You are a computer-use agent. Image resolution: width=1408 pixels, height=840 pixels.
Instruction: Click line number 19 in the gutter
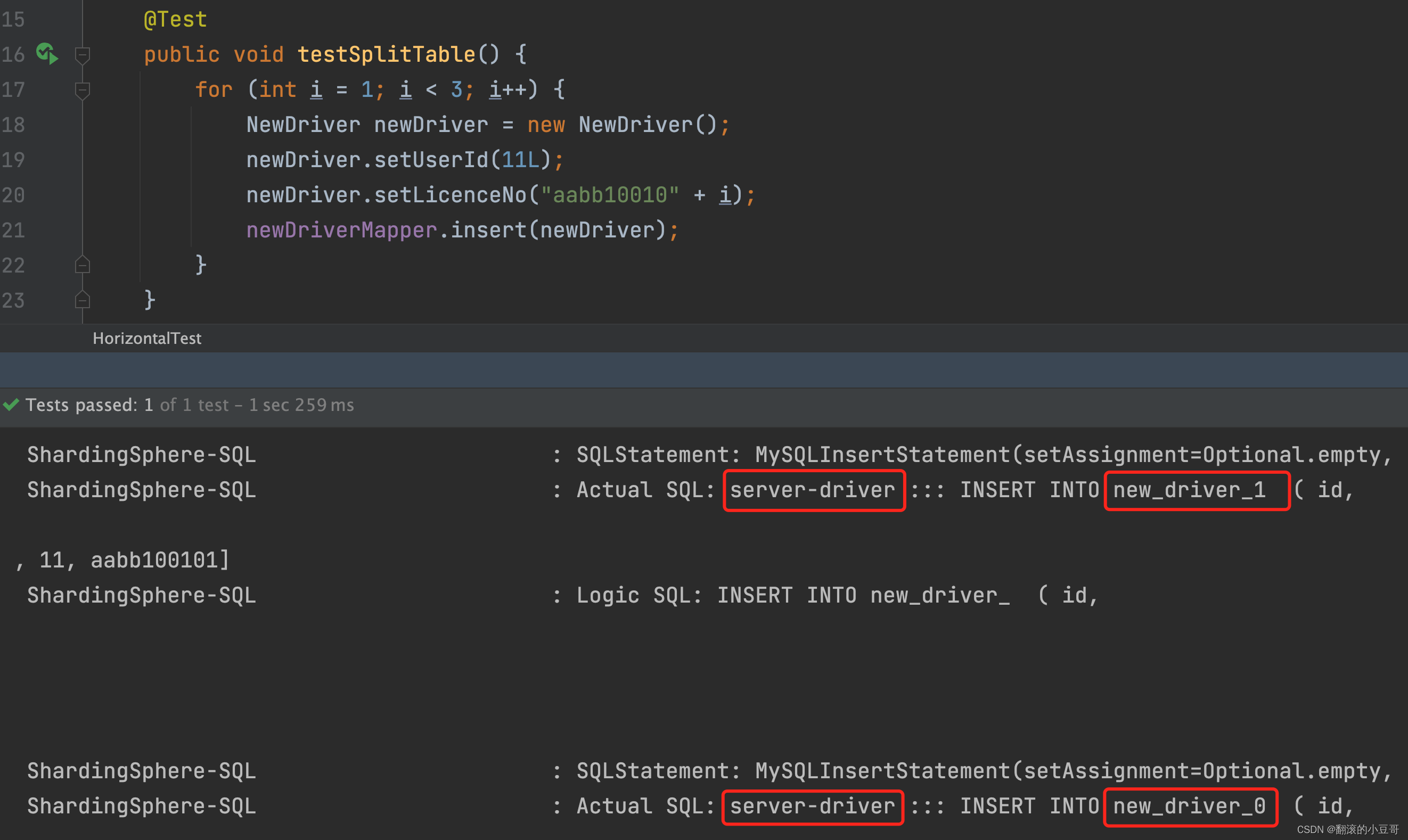pyautogui.click(x=13, y=160)
